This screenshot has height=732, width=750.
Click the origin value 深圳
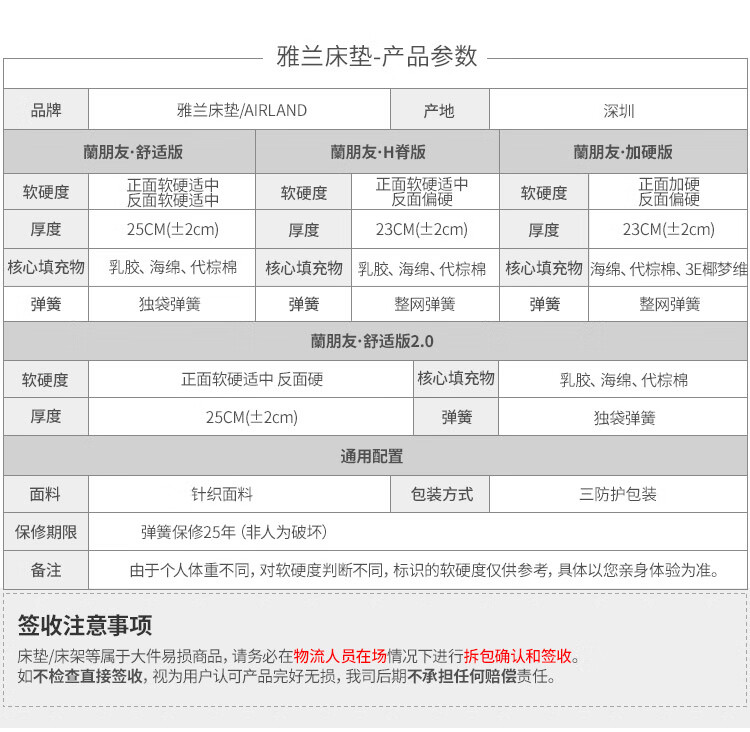click(x=618, y=111)
